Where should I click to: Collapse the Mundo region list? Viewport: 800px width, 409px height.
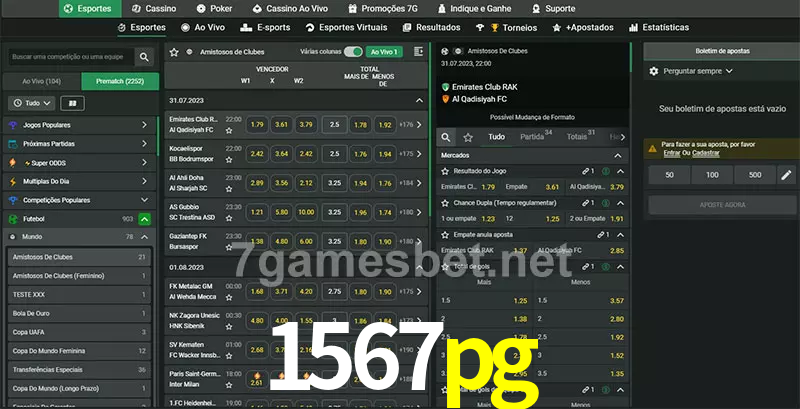coord(144,237)
